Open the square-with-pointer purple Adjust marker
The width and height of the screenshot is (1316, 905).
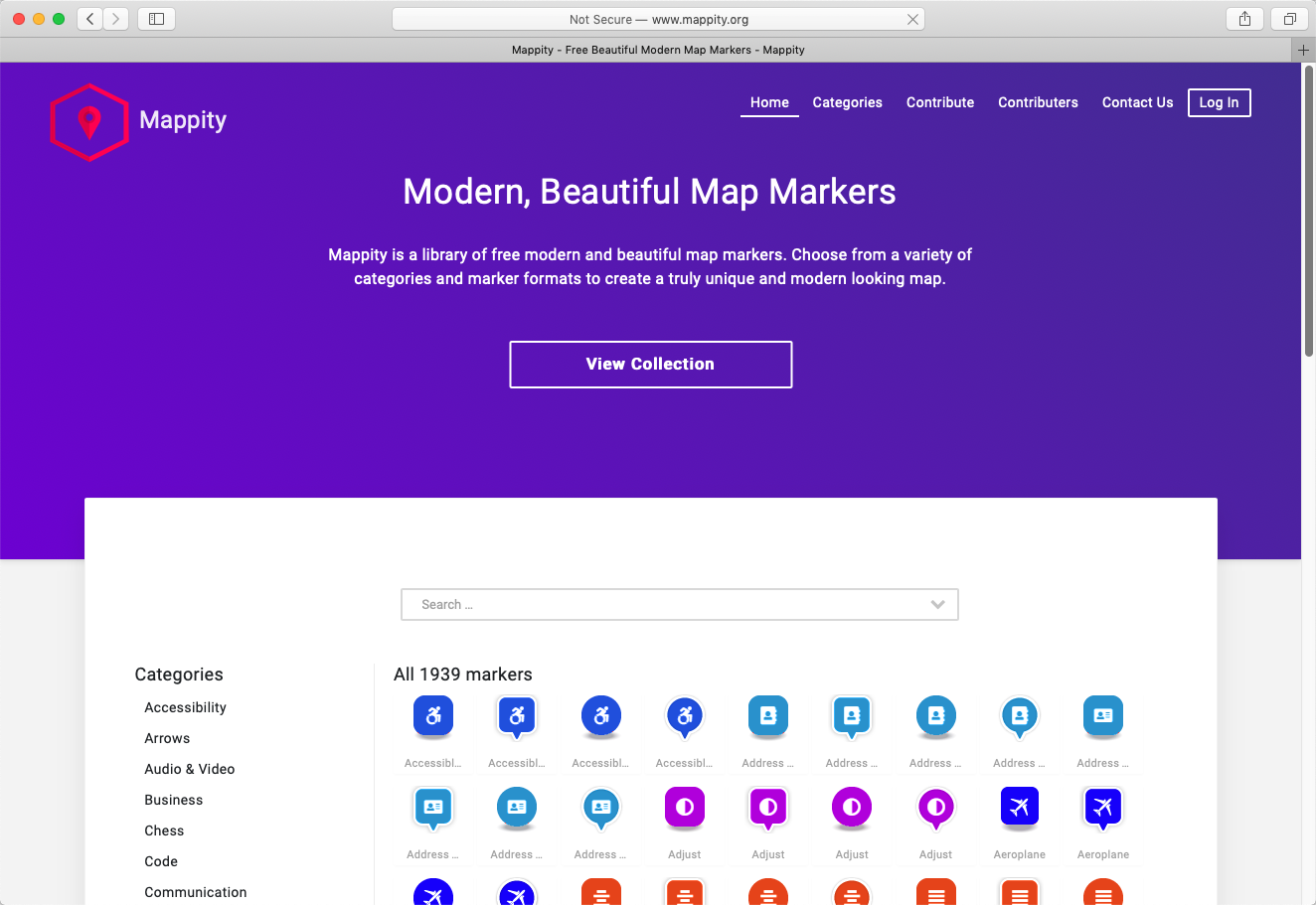click(767, 809)
